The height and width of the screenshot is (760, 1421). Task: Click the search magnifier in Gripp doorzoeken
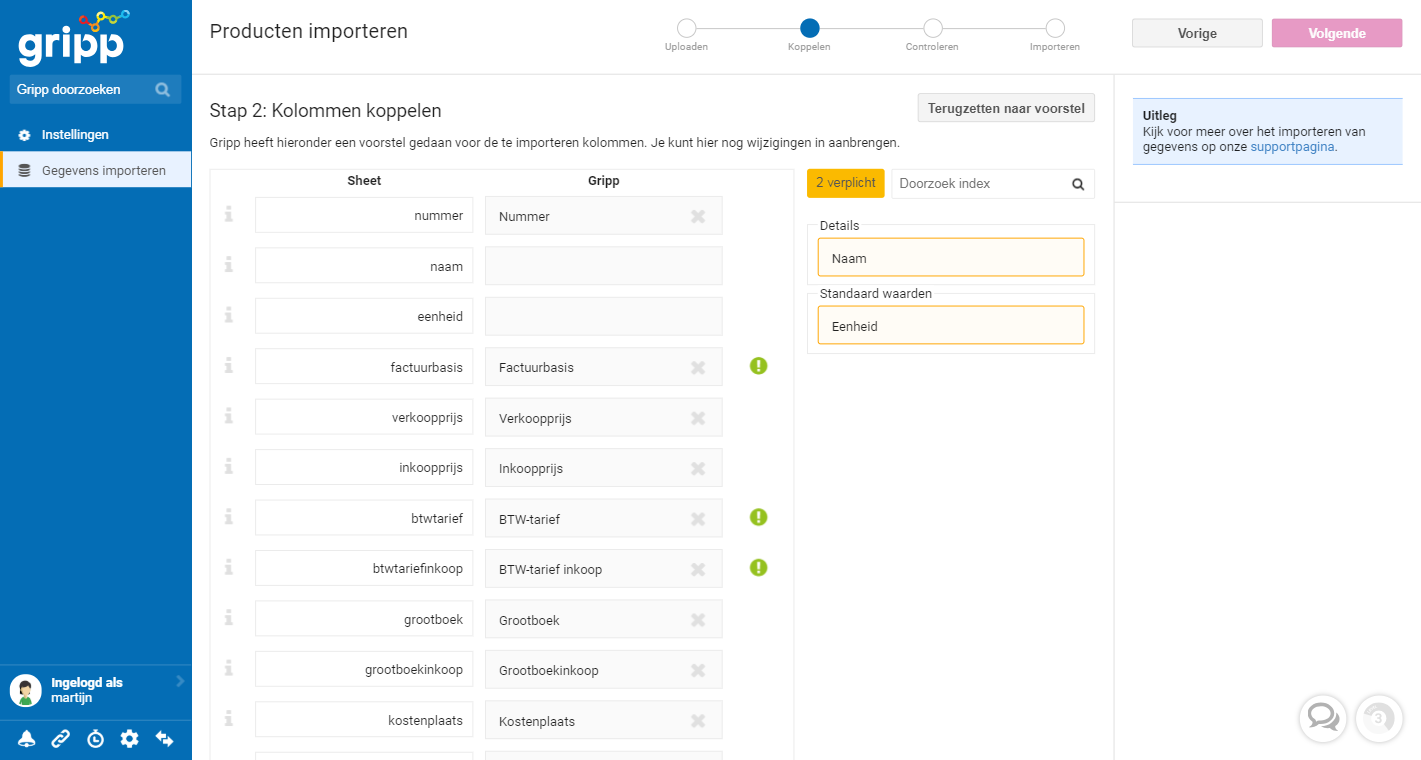pos(163,90)
